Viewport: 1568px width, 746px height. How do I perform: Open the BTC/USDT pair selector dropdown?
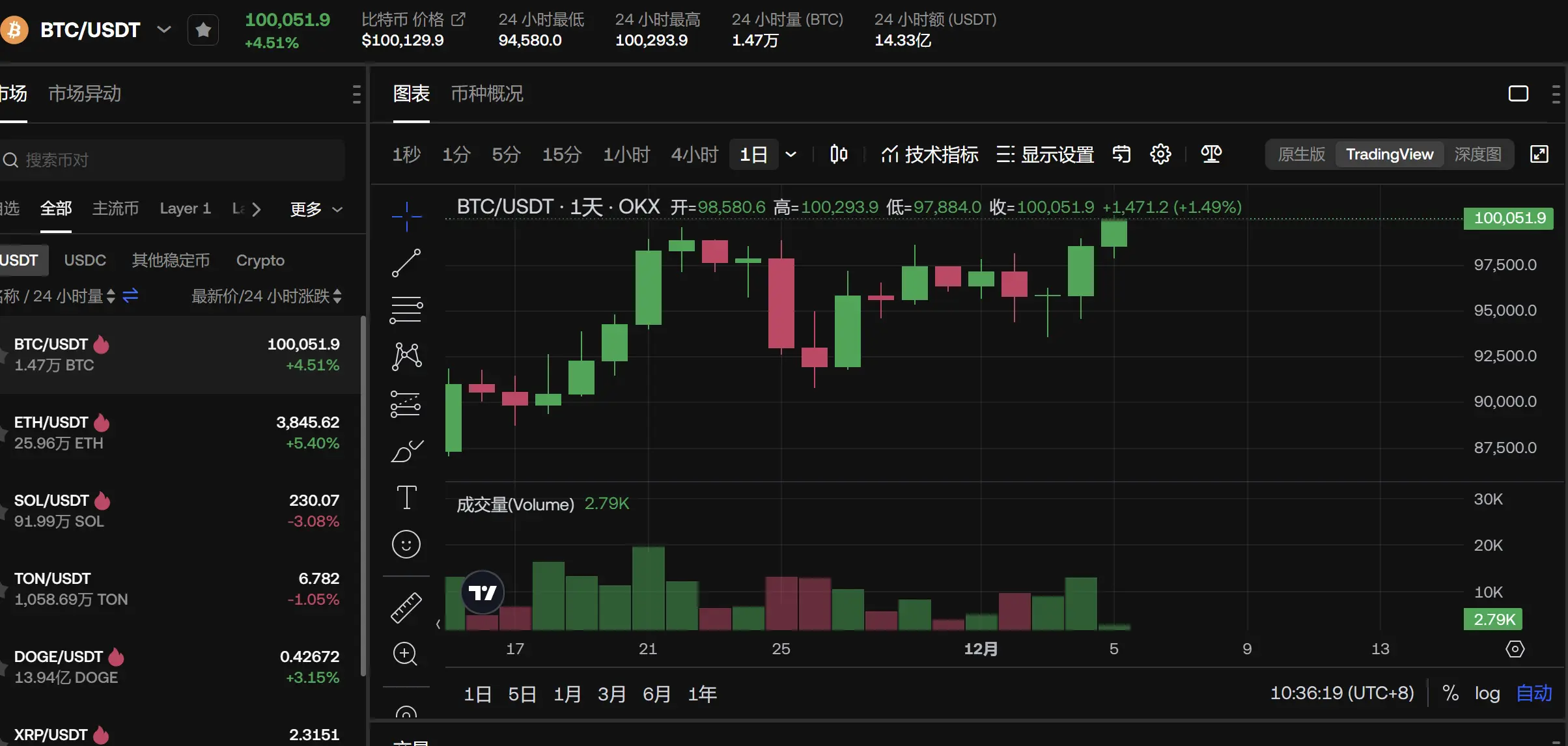point(163,29)
